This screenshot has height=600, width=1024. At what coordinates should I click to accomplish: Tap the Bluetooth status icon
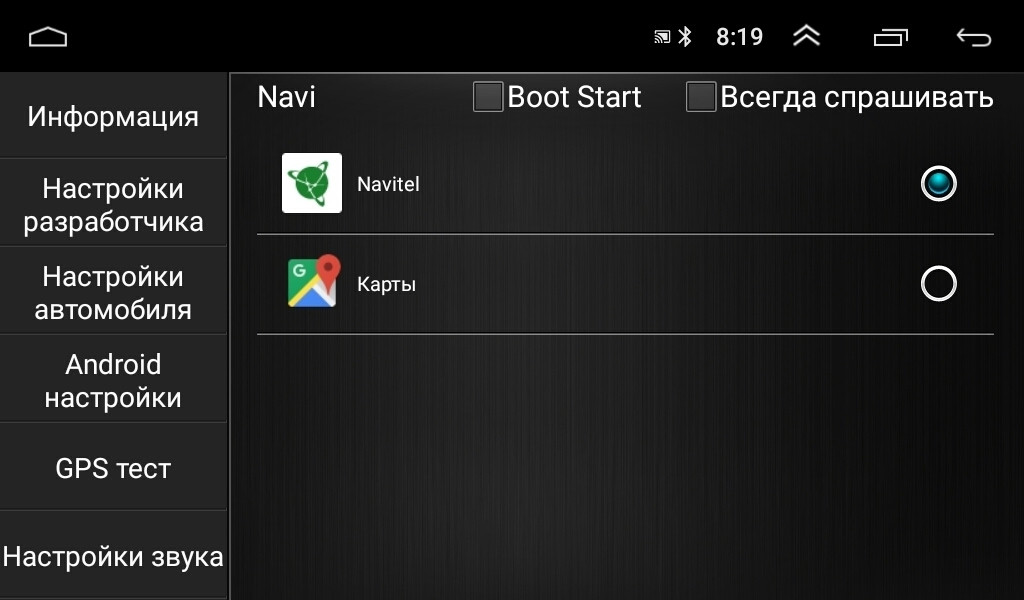tap(685, 37)
